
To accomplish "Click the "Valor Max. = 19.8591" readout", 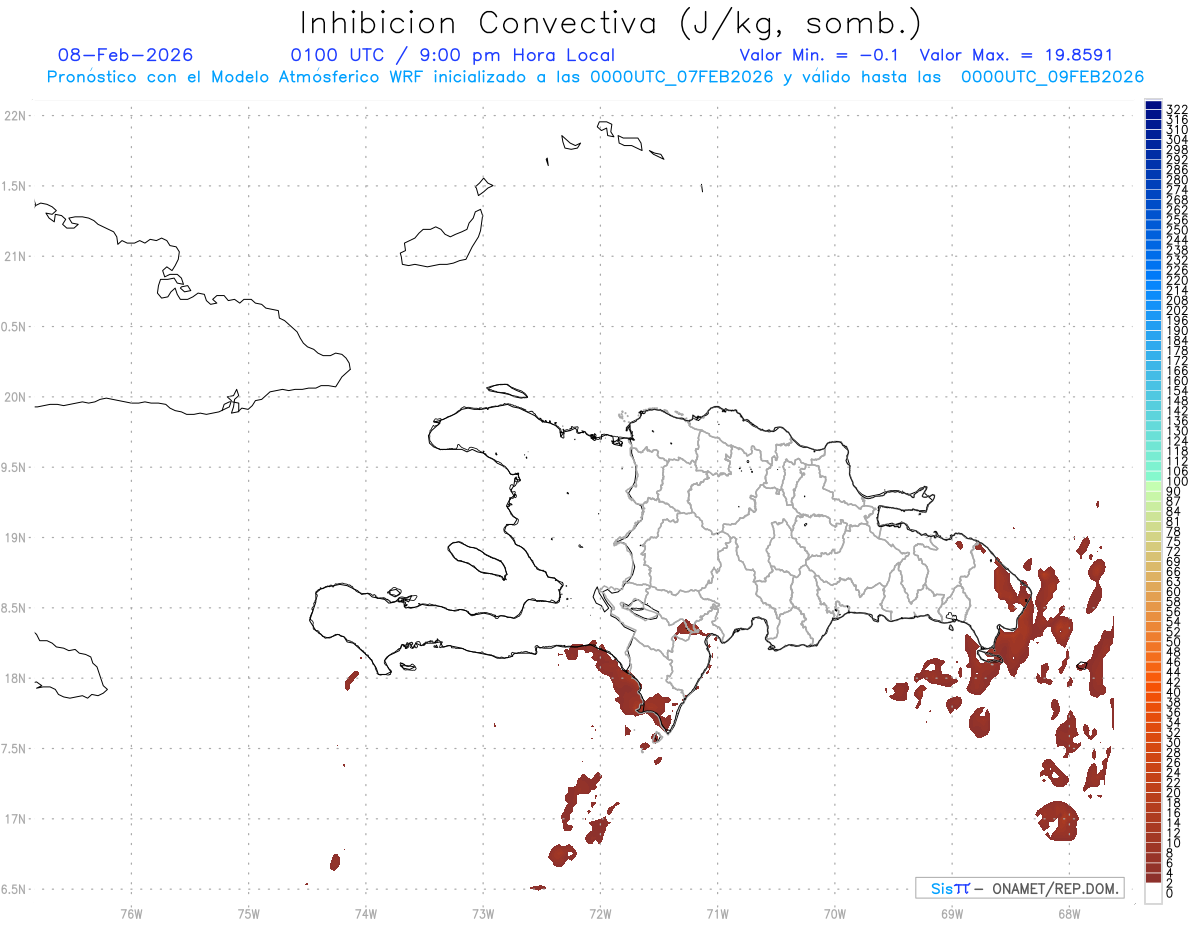I will point(1016,55).
